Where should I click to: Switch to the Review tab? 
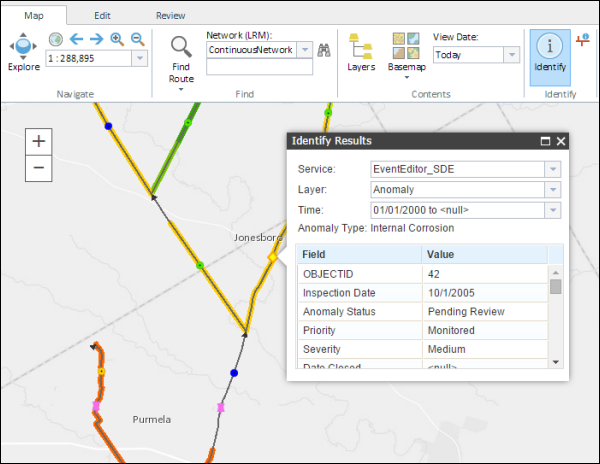(170, 16)
